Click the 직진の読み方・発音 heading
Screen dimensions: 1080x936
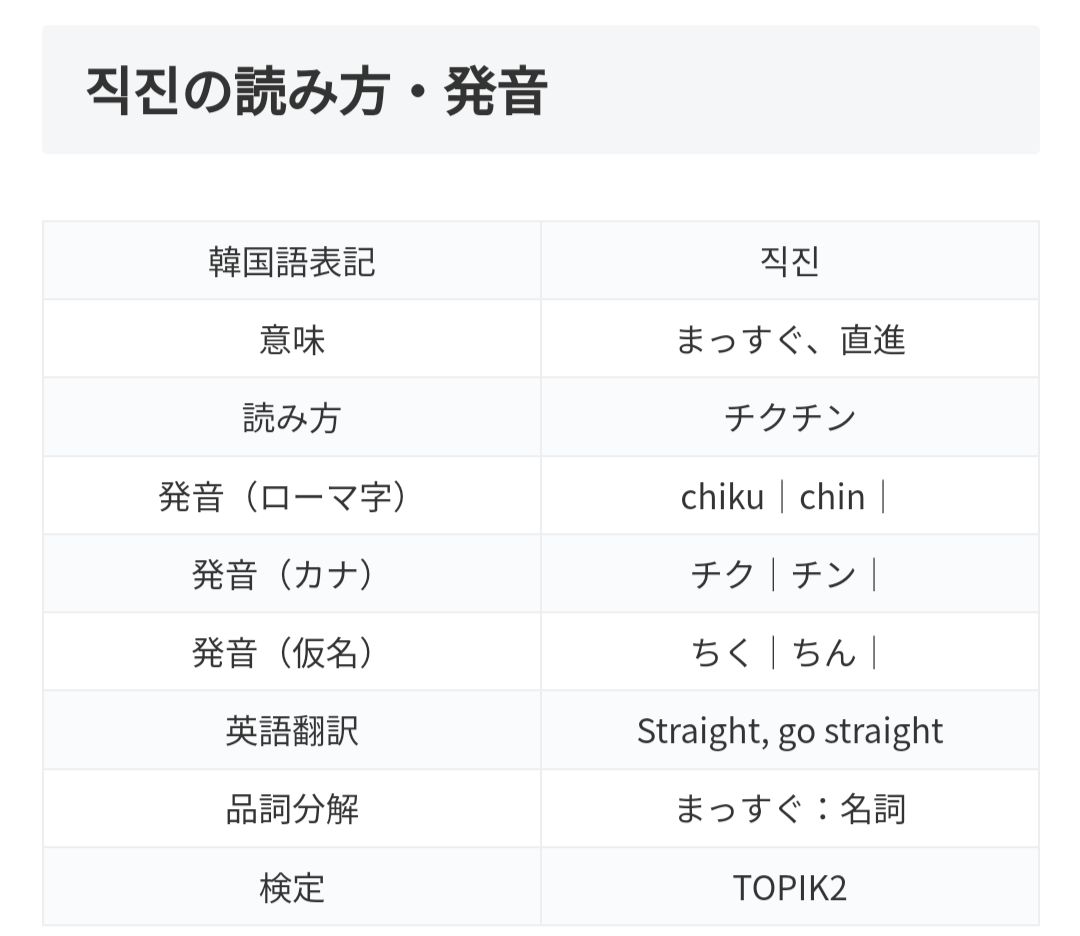click(316, 92)
